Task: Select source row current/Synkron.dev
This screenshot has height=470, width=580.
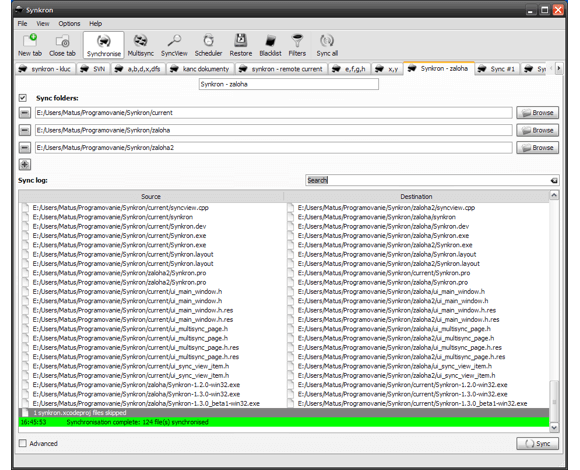Action: click(119, 226)
